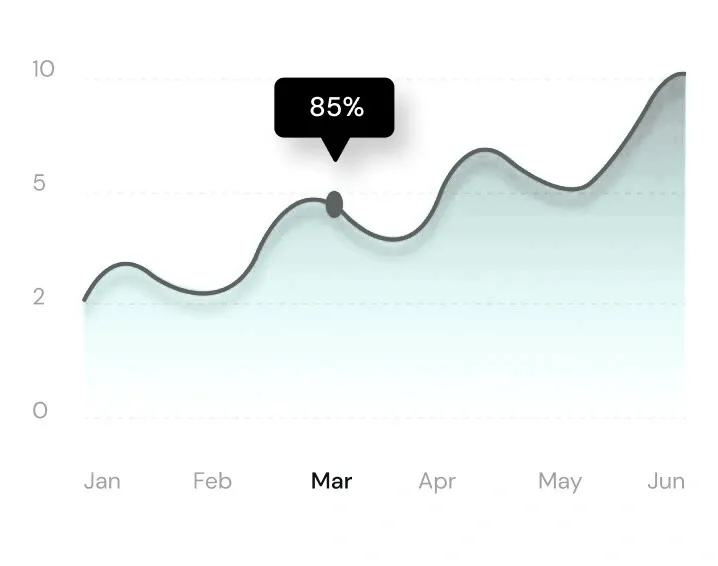
Task: Click the 85% tooltip bubble
Action: [x=334, y=108]
